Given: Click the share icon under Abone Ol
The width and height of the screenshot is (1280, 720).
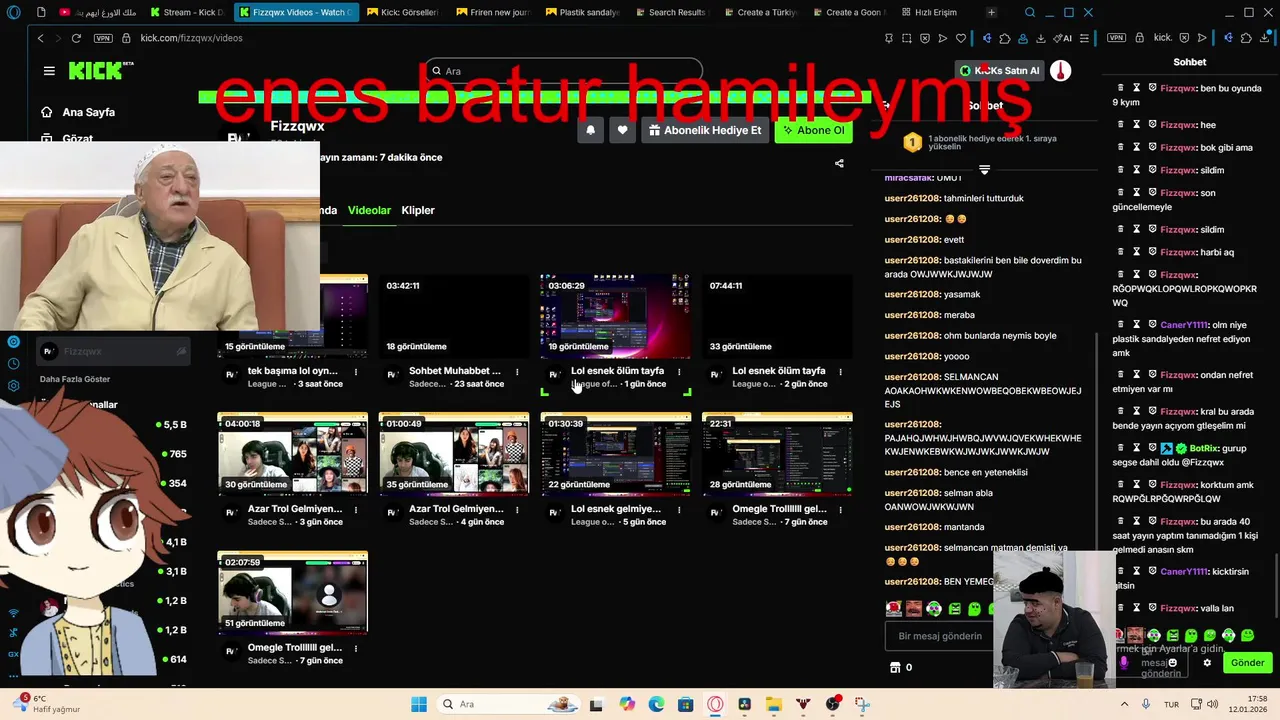Looking at the screenshot, I should [839, 163].
